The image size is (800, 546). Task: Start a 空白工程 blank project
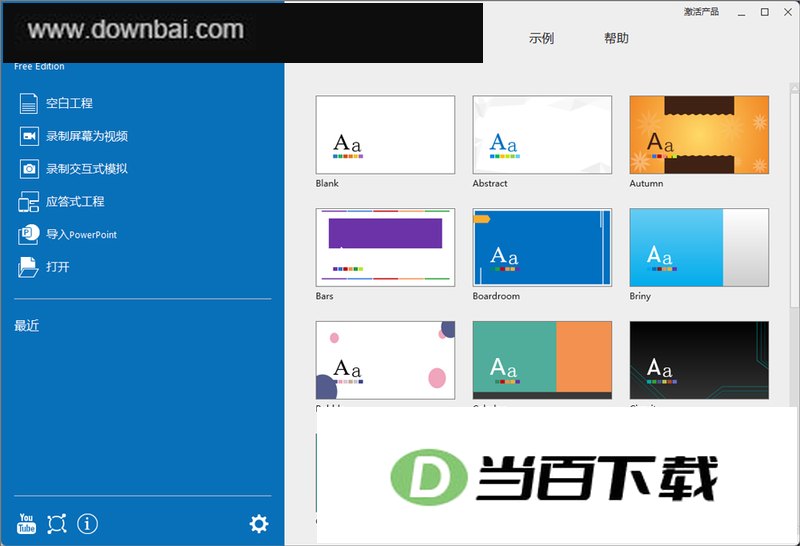[x=69, y=103]
